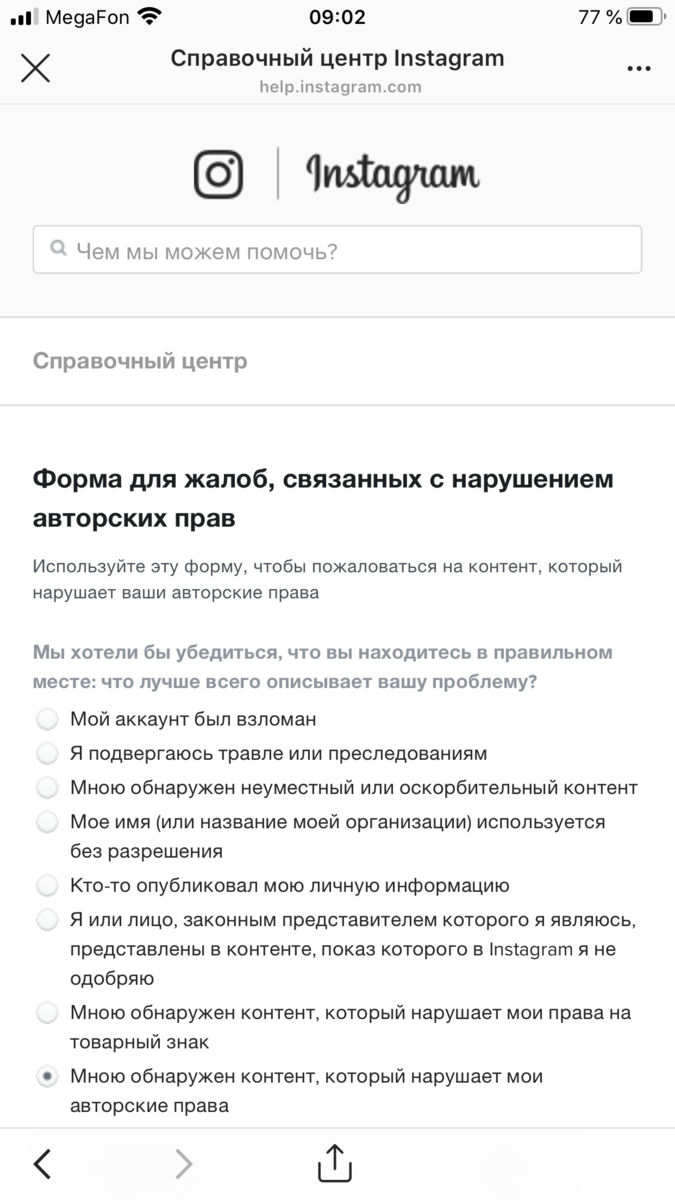This screenshot has height=1200, width=675.
Task: Select 'Я подвергаюсь травле или преследованиям'
Action: (47, 753)
